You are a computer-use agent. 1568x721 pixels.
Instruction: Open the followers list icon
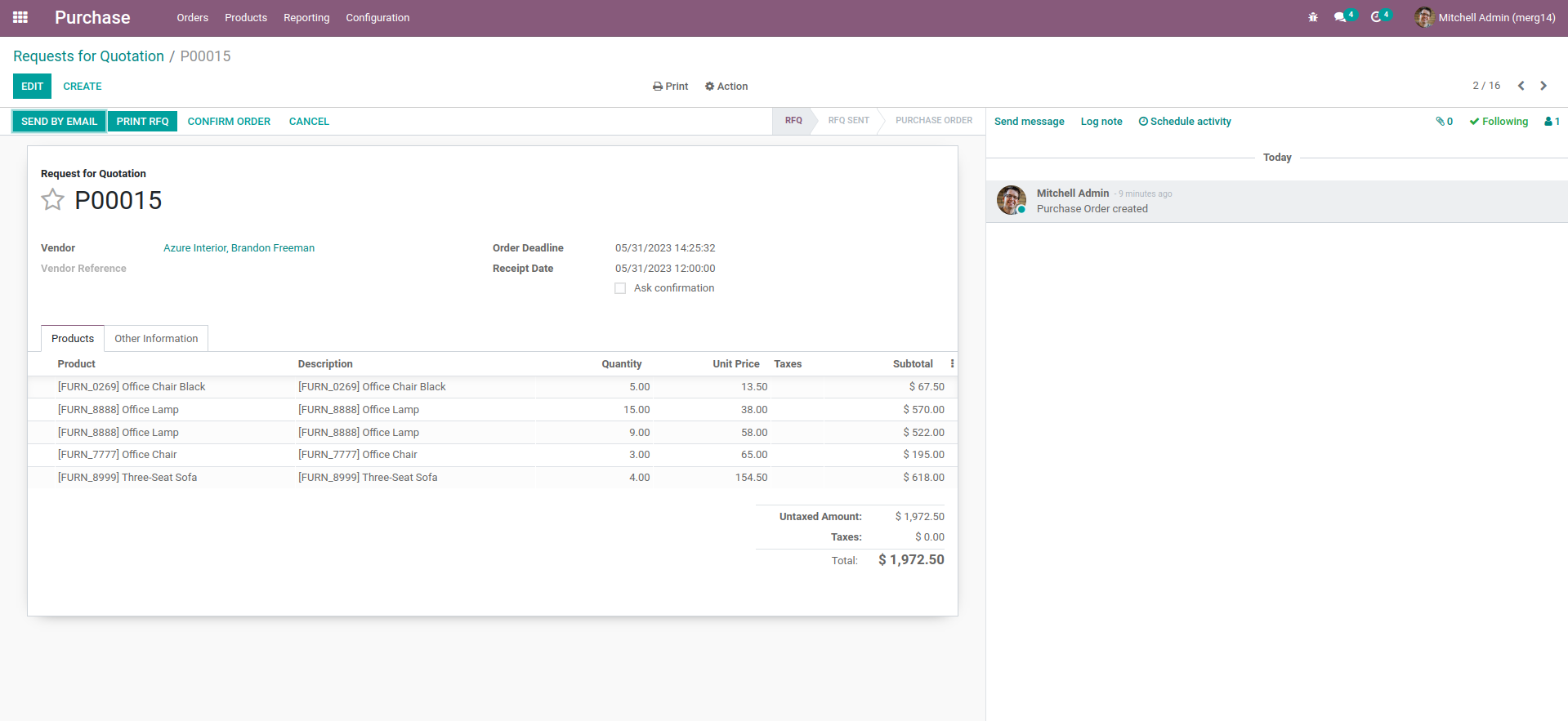(x=1552, y=122)
